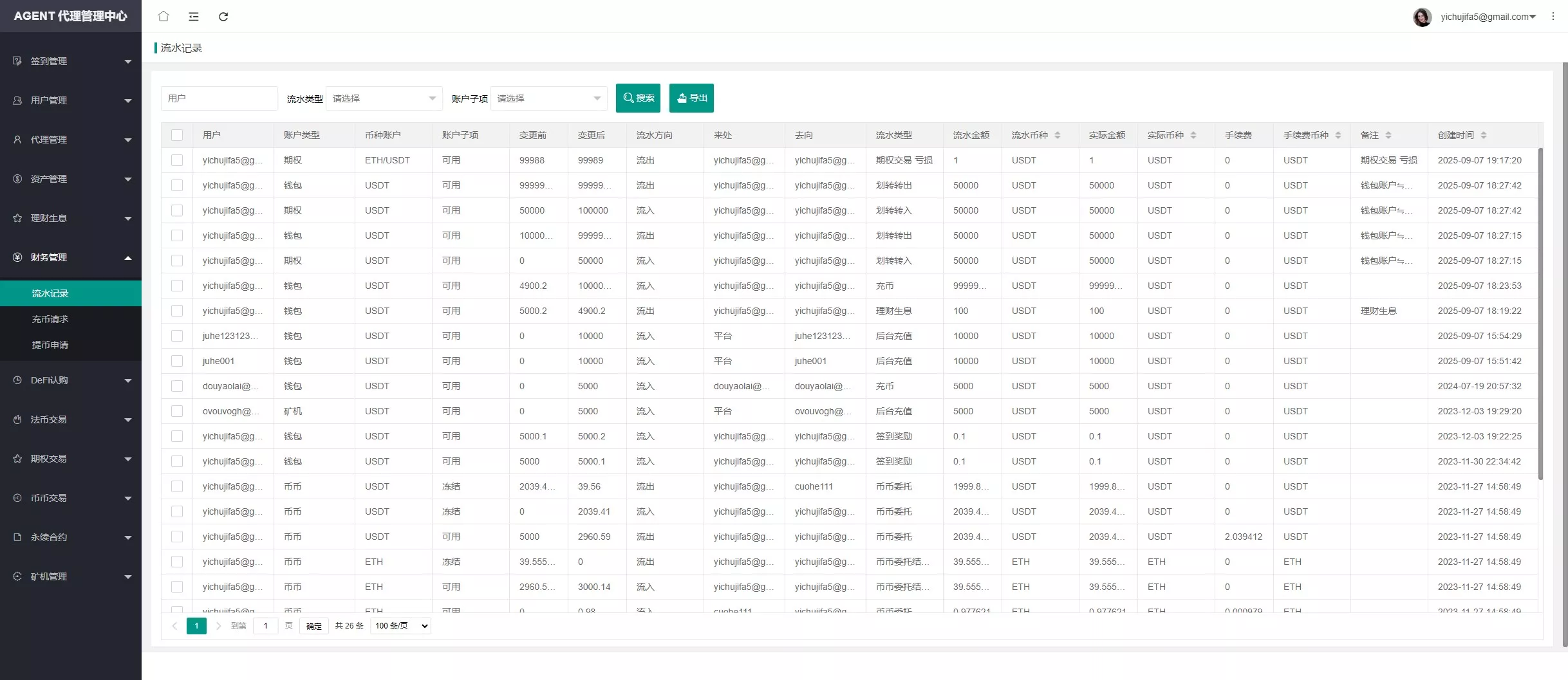Collapse sidebar using the menu toggle icon
Image resolution: width=1568 pixels, height=680 pixels.
(193, 17)
